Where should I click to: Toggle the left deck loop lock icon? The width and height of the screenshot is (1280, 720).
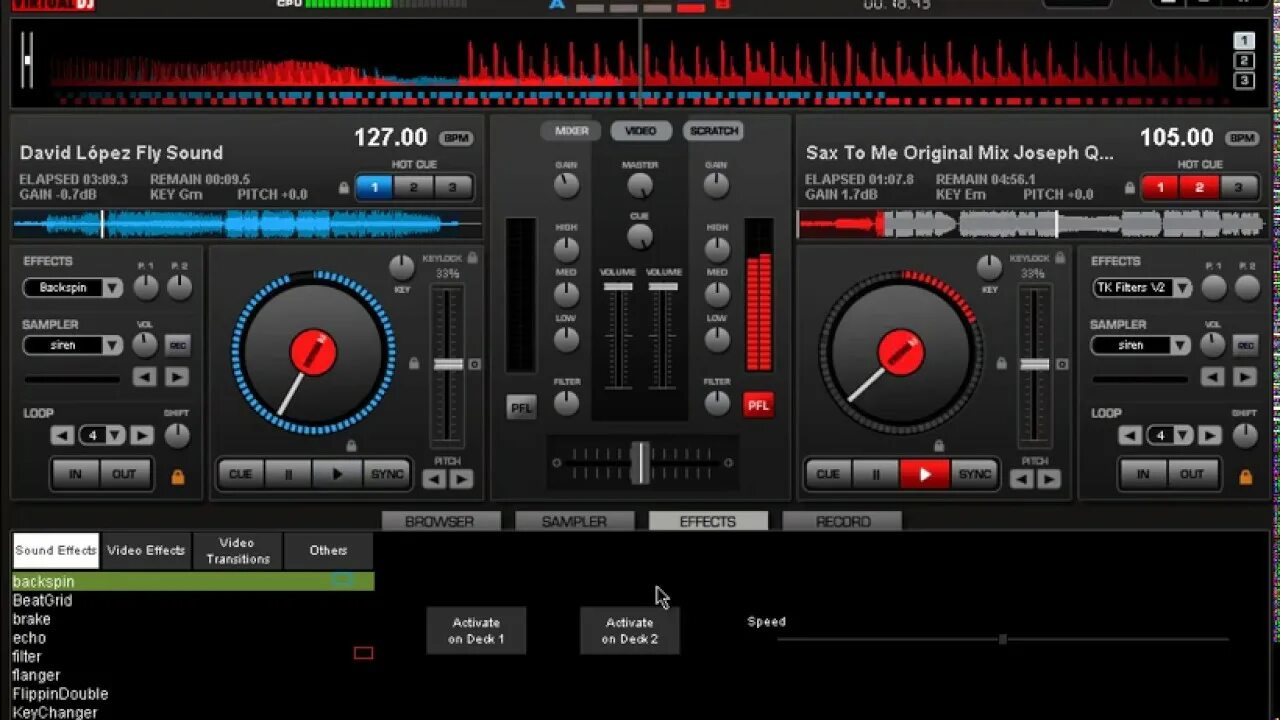point(178,477)
